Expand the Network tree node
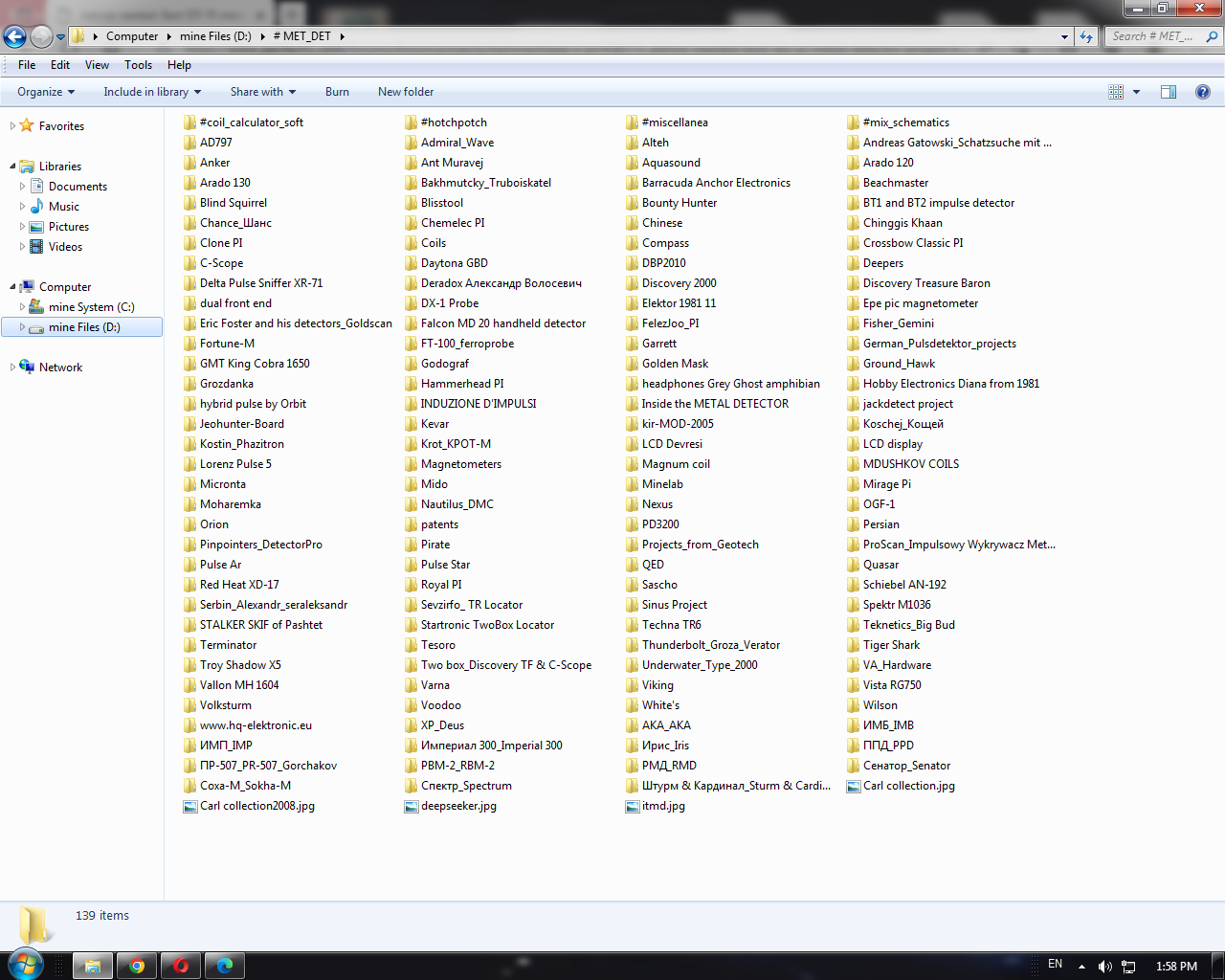Screen dimensions: 1225x980 tap(12, 367)
